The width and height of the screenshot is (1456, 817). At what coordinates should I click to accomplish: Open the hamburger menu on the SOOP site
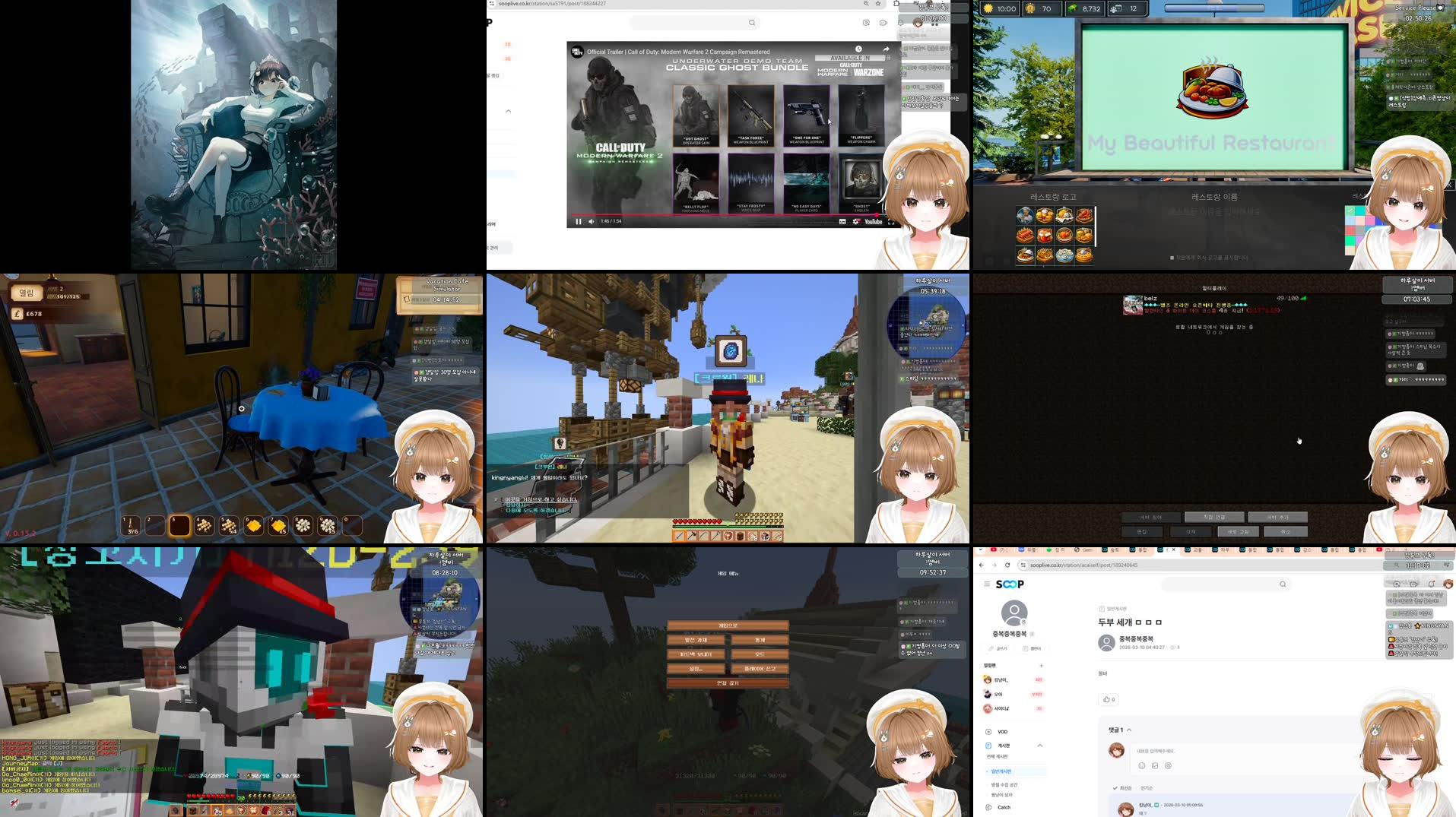(986, 584)
